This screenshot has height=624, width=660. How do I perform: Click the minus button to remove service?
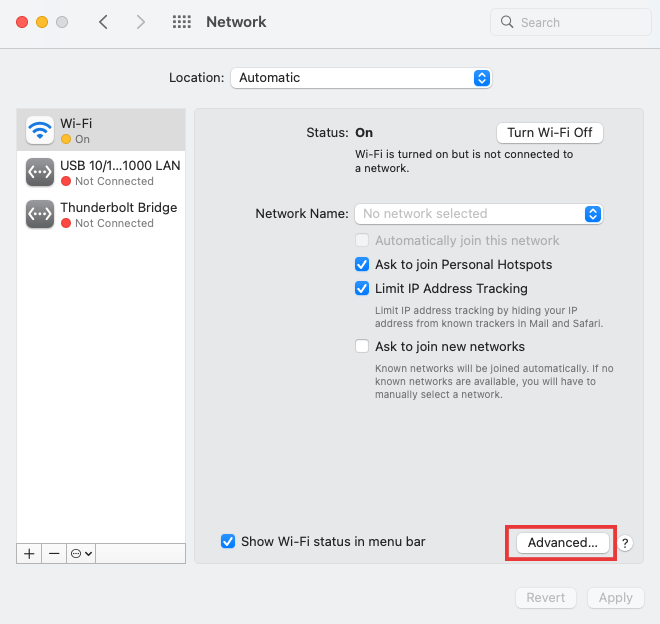(x=54, y=553)
